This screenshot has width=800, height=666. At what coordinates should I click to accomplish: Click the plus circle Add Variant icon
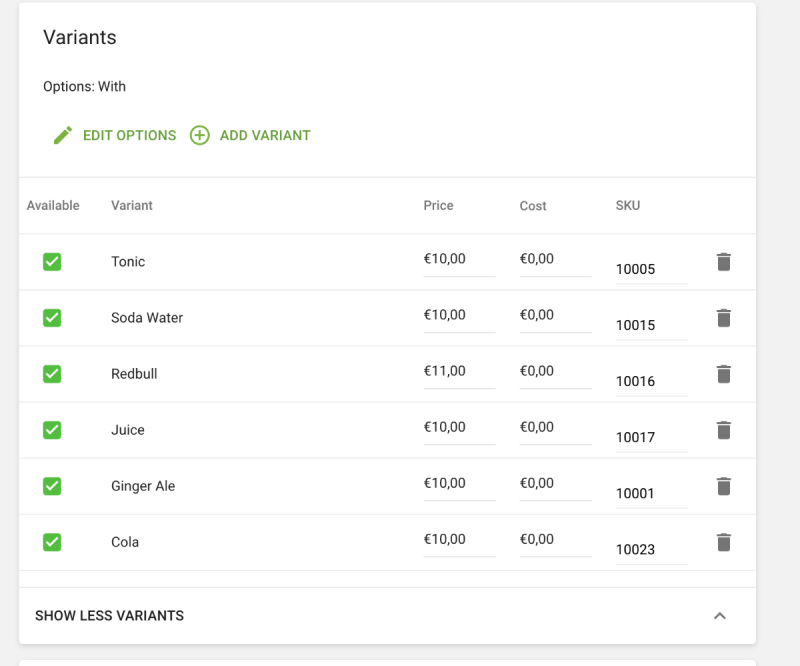pos(200,135)
